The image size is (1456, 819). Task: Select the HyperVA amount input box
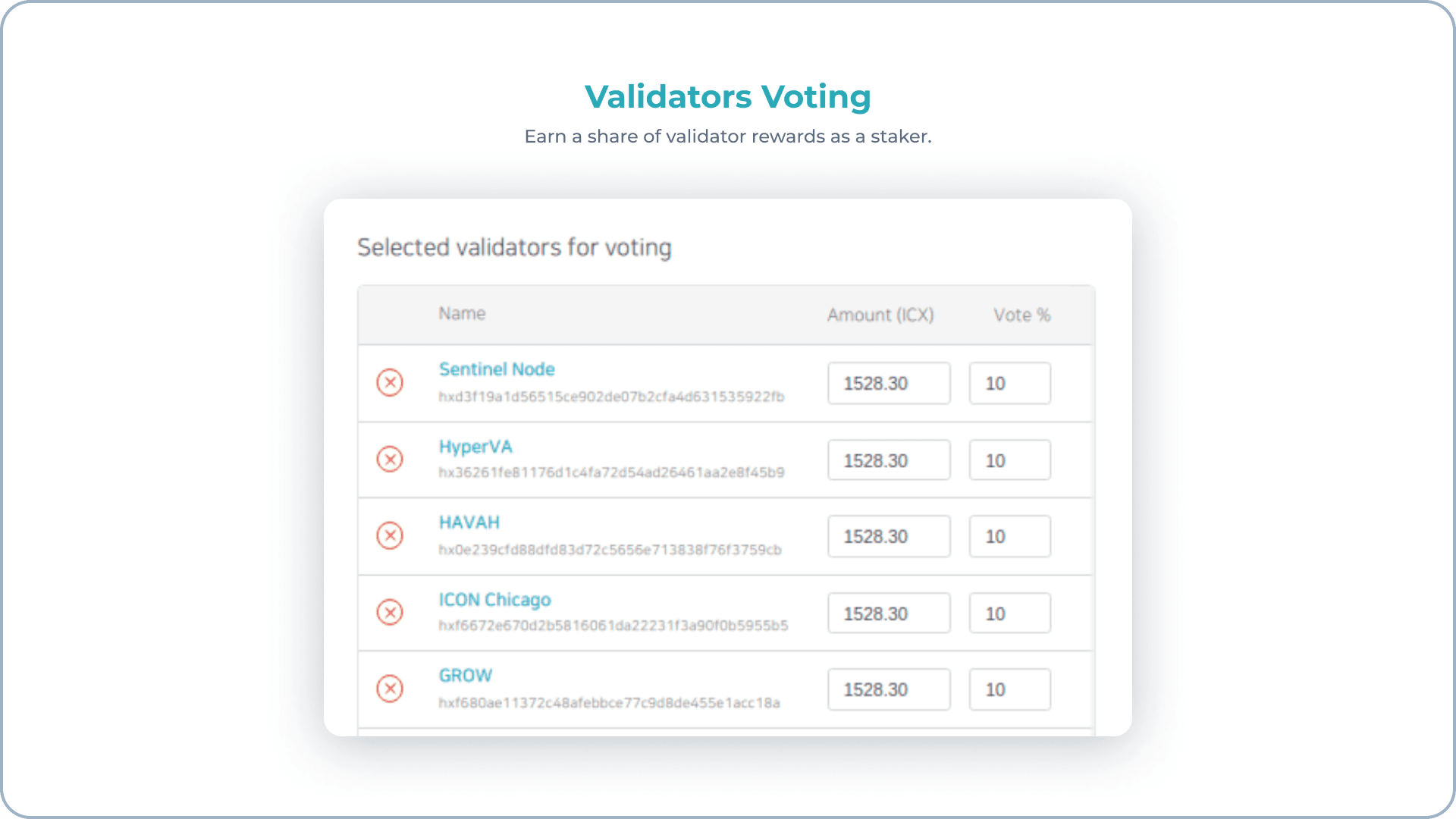(x=888, y=460)
